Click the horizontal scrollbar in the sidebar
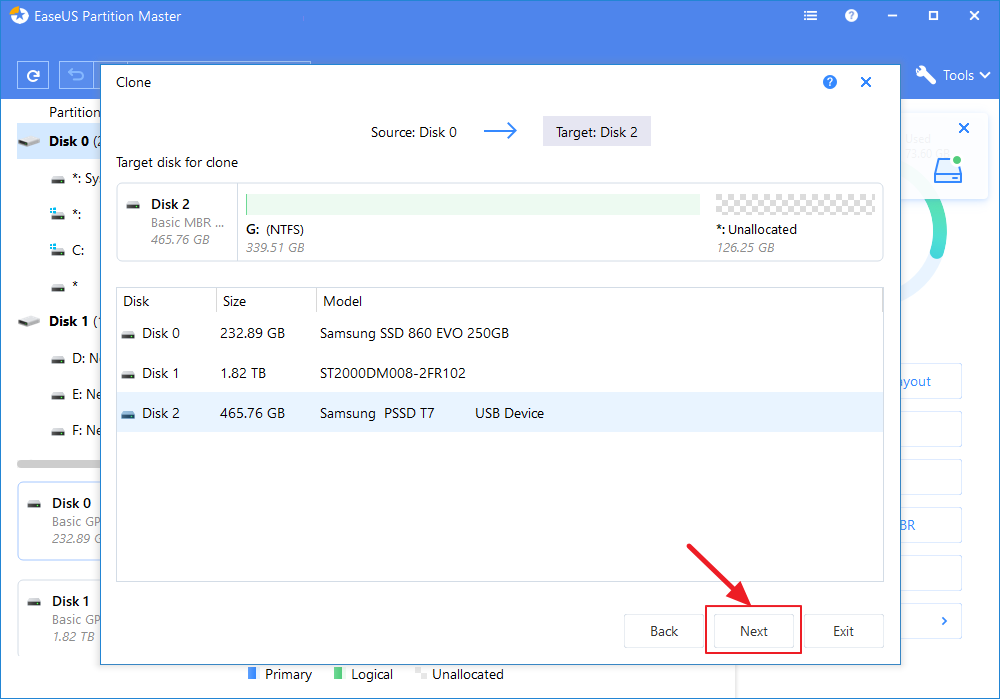This screenshot has width=1000, height=699. click(x=60, y=463)
